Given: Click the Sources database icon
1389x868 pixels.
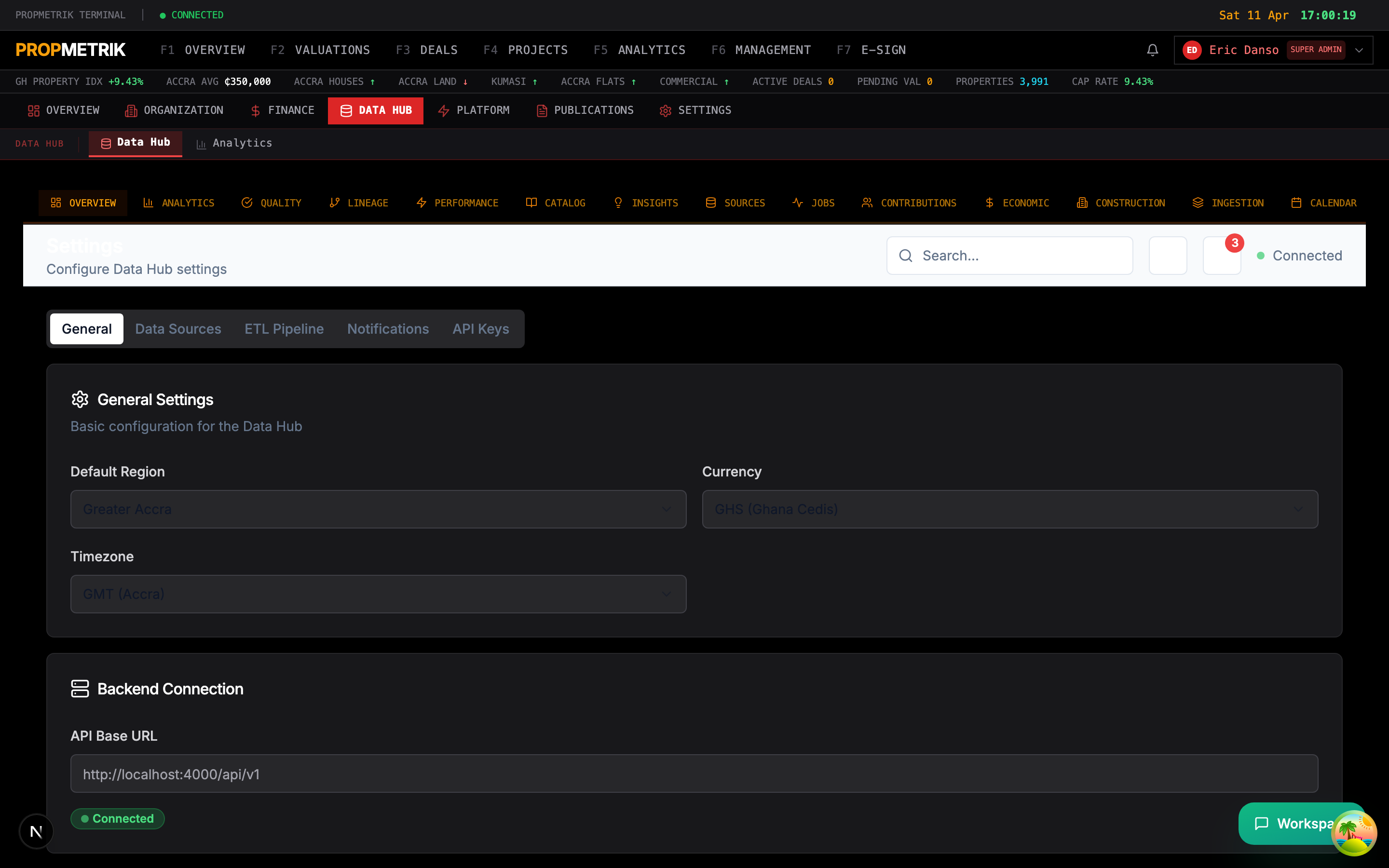Looking at the screenshot, I should pyautogui.click(x=710, y=203).
